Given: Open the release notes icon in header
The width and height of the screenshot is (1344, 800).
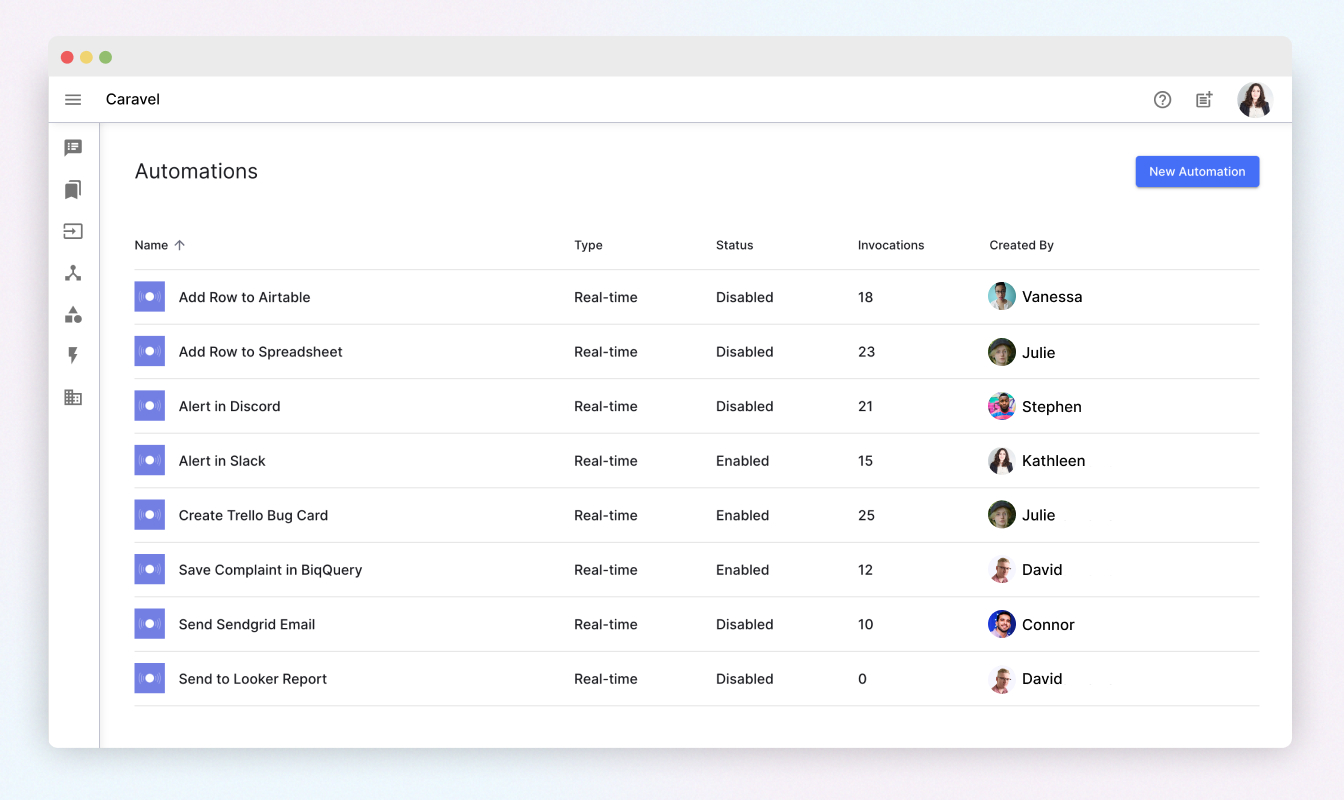Looking at the screenshot, I should 1204,100.
